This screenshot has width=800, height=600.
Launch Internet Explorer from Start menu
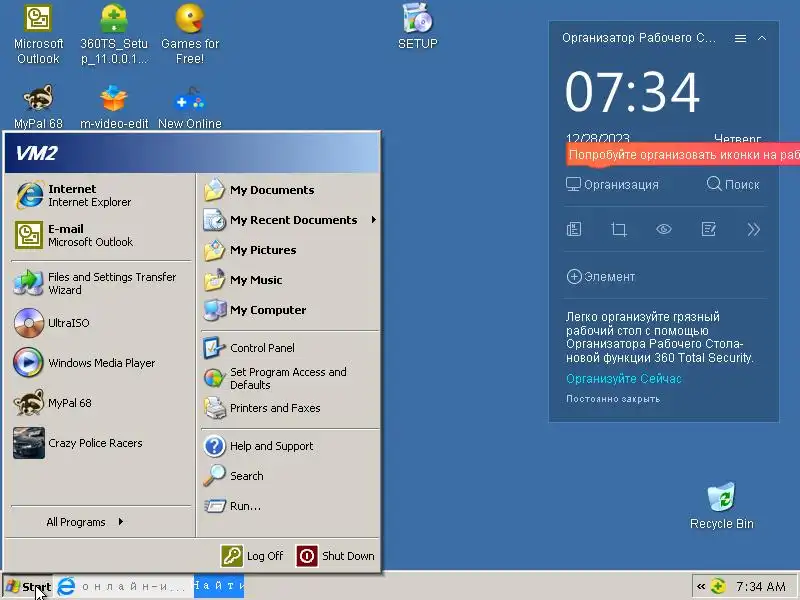[x=100, y=195]
